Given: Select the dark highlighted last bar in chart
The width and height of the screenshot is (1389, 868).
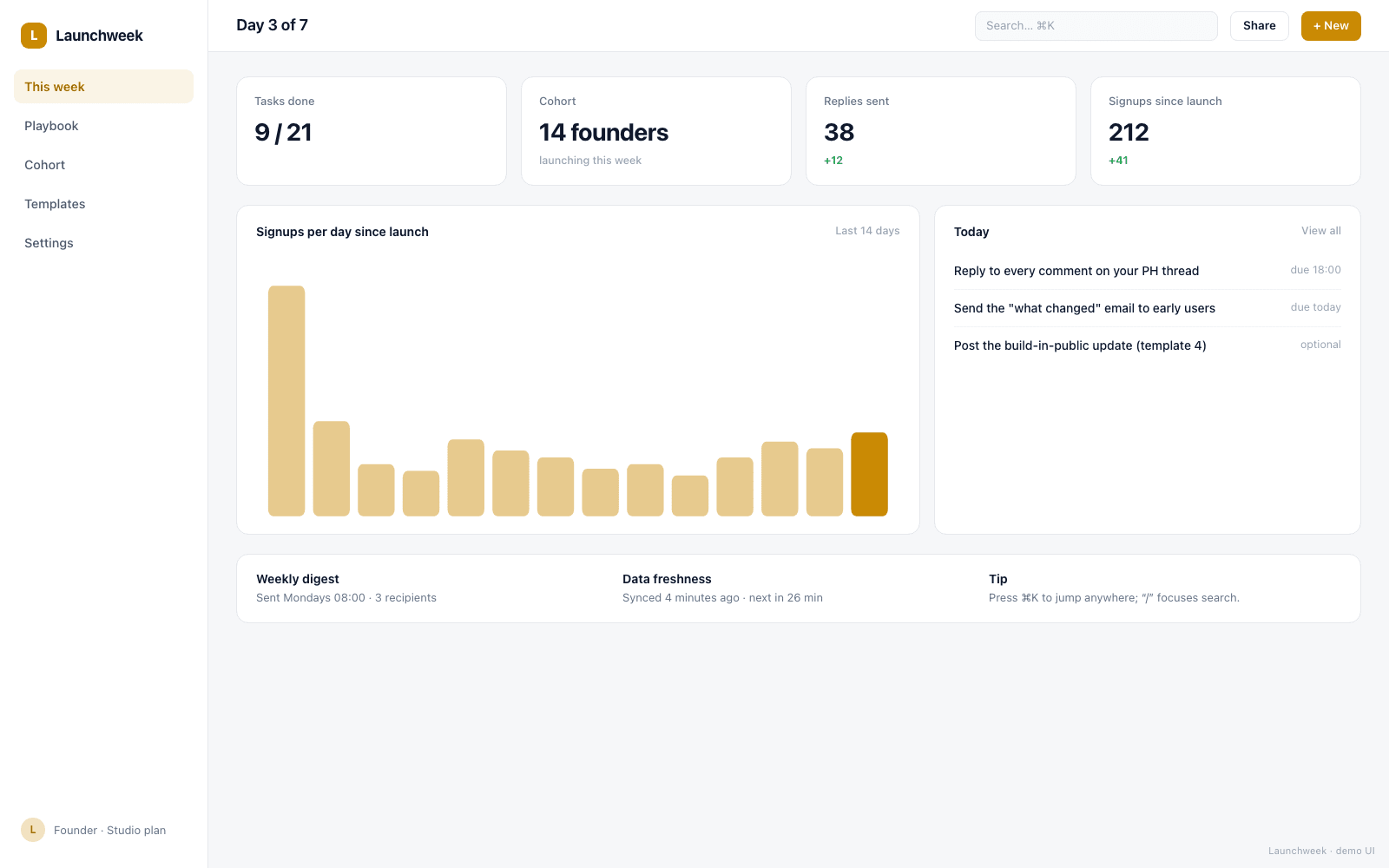Looking at the screenshot, I should click(x=869, y=474).
